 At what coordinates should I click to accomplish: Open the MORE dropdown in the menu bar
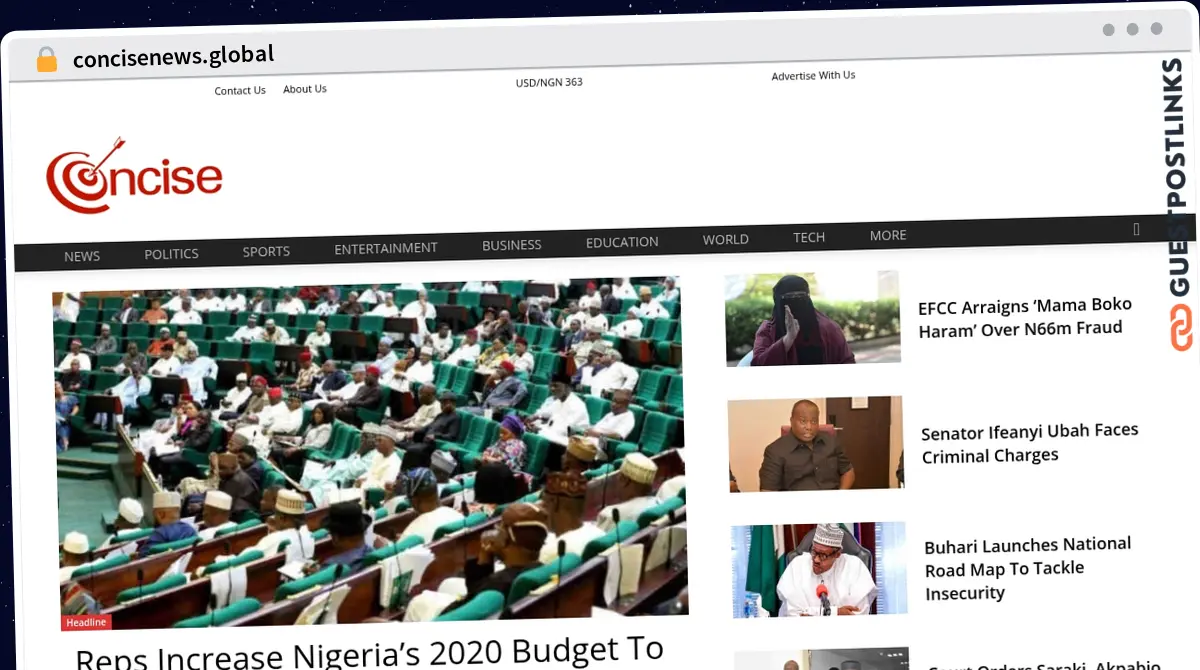click(887, 234)
